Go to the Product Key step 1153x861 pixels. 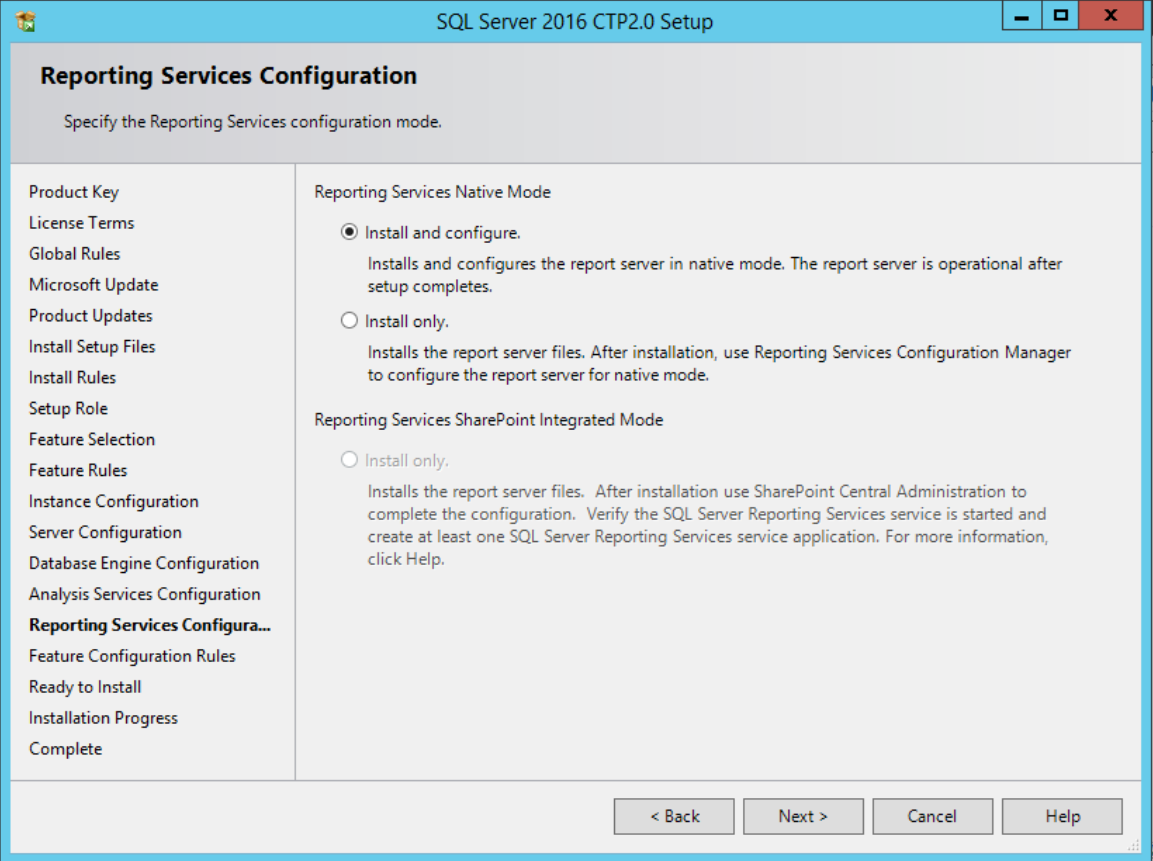(x=74, y=192)
